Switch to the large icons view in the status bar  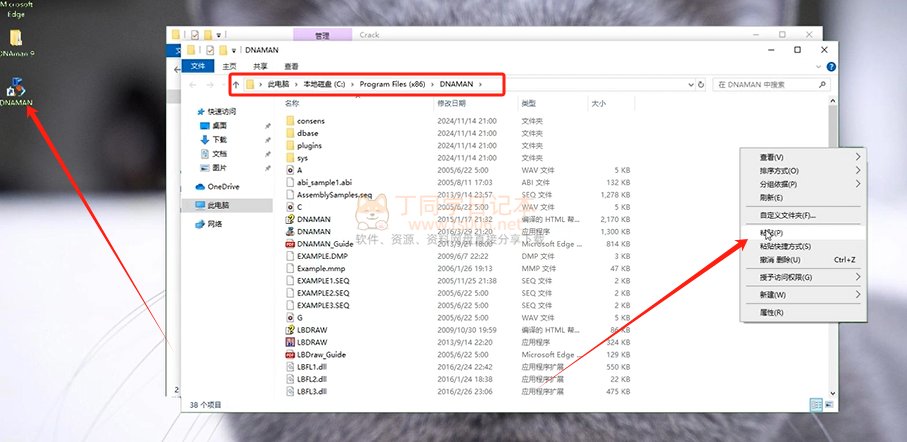(829, 404)
